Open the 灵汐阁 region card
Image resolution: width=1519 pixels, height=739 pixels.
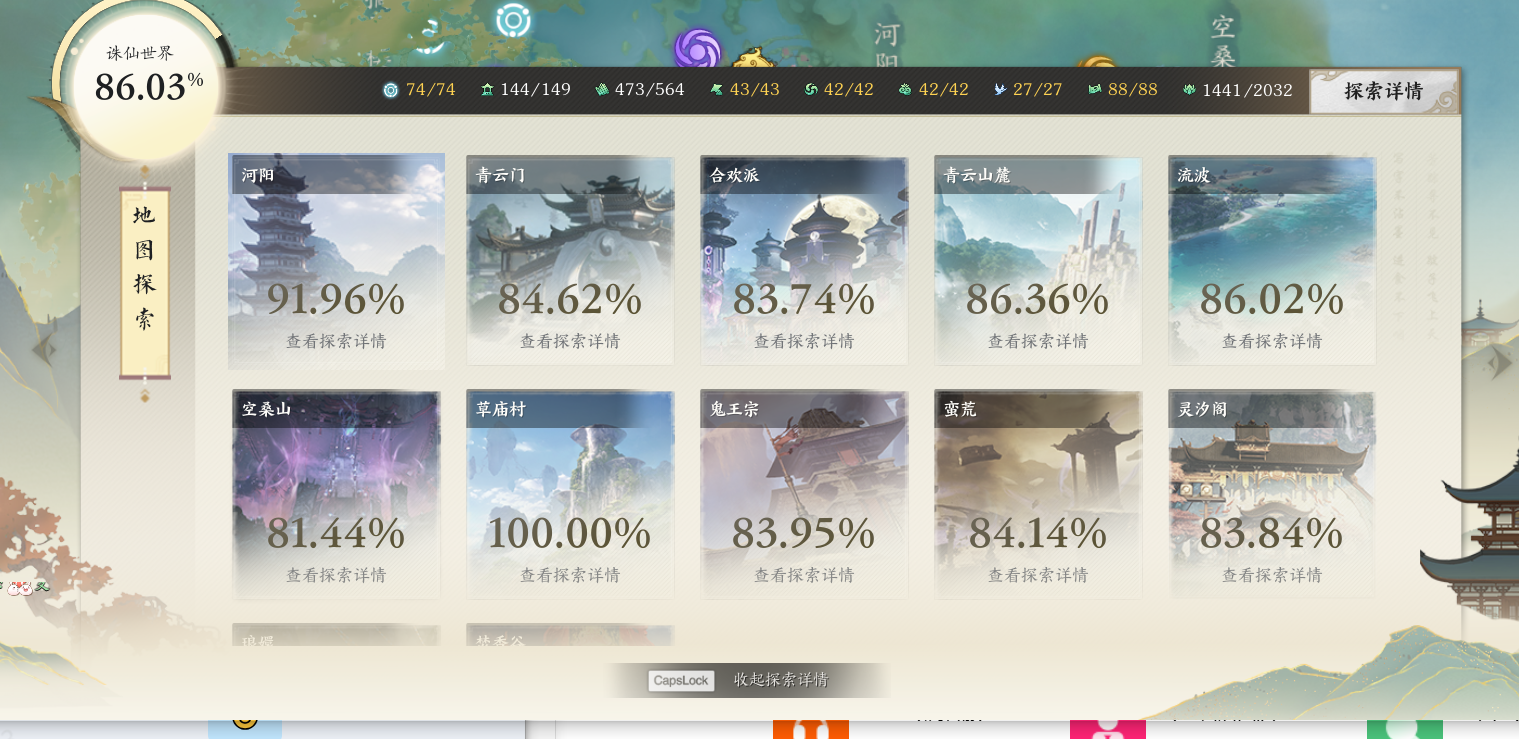[1272, 495]
